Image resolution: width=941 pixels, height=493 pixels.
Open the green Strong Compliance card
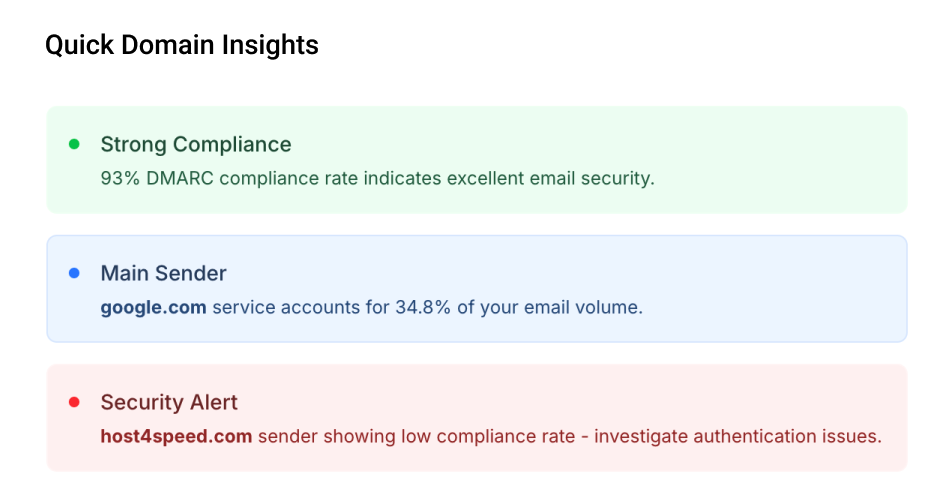(477, 160)
